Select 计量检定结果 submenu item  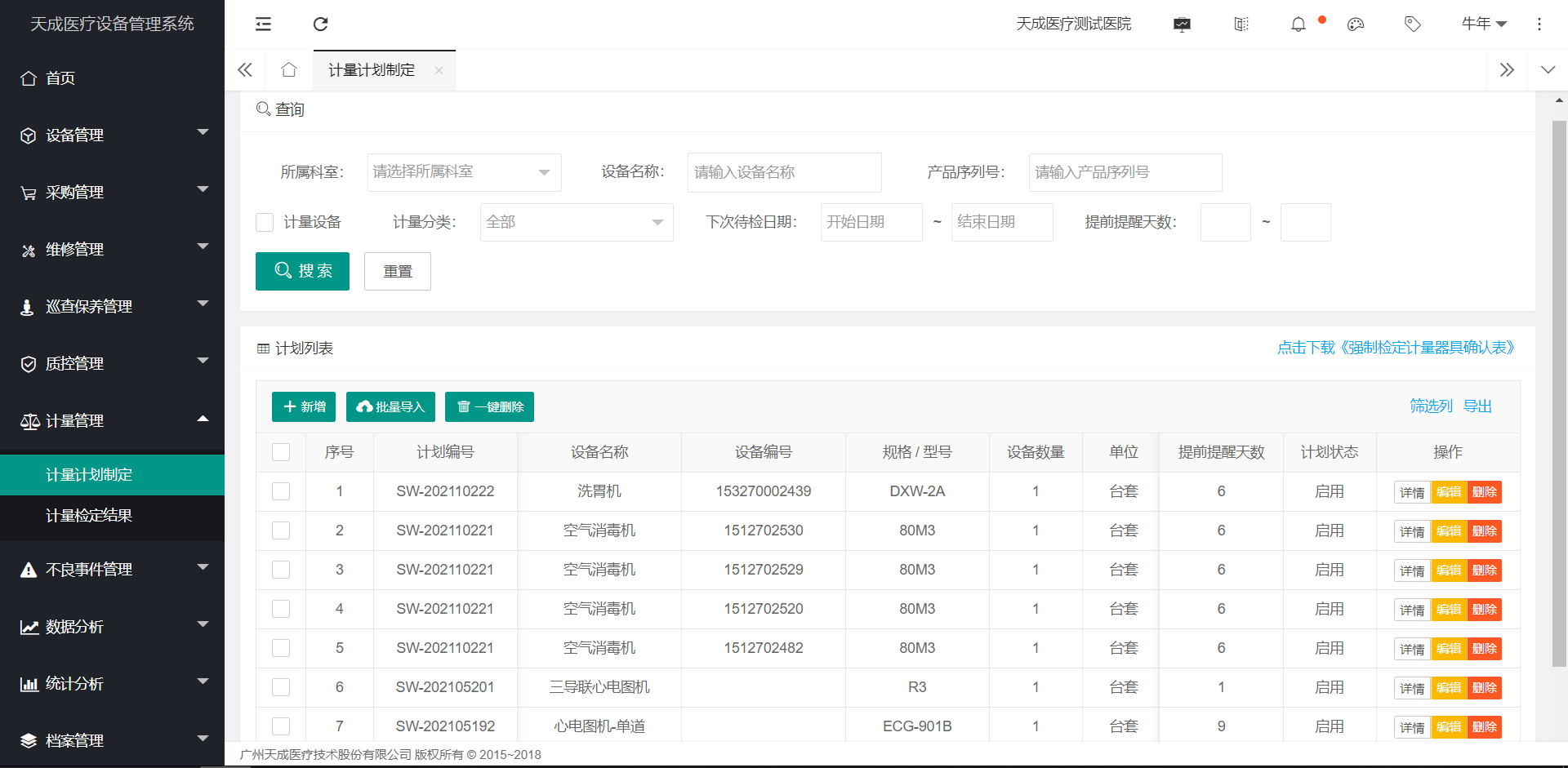[112, 516]
